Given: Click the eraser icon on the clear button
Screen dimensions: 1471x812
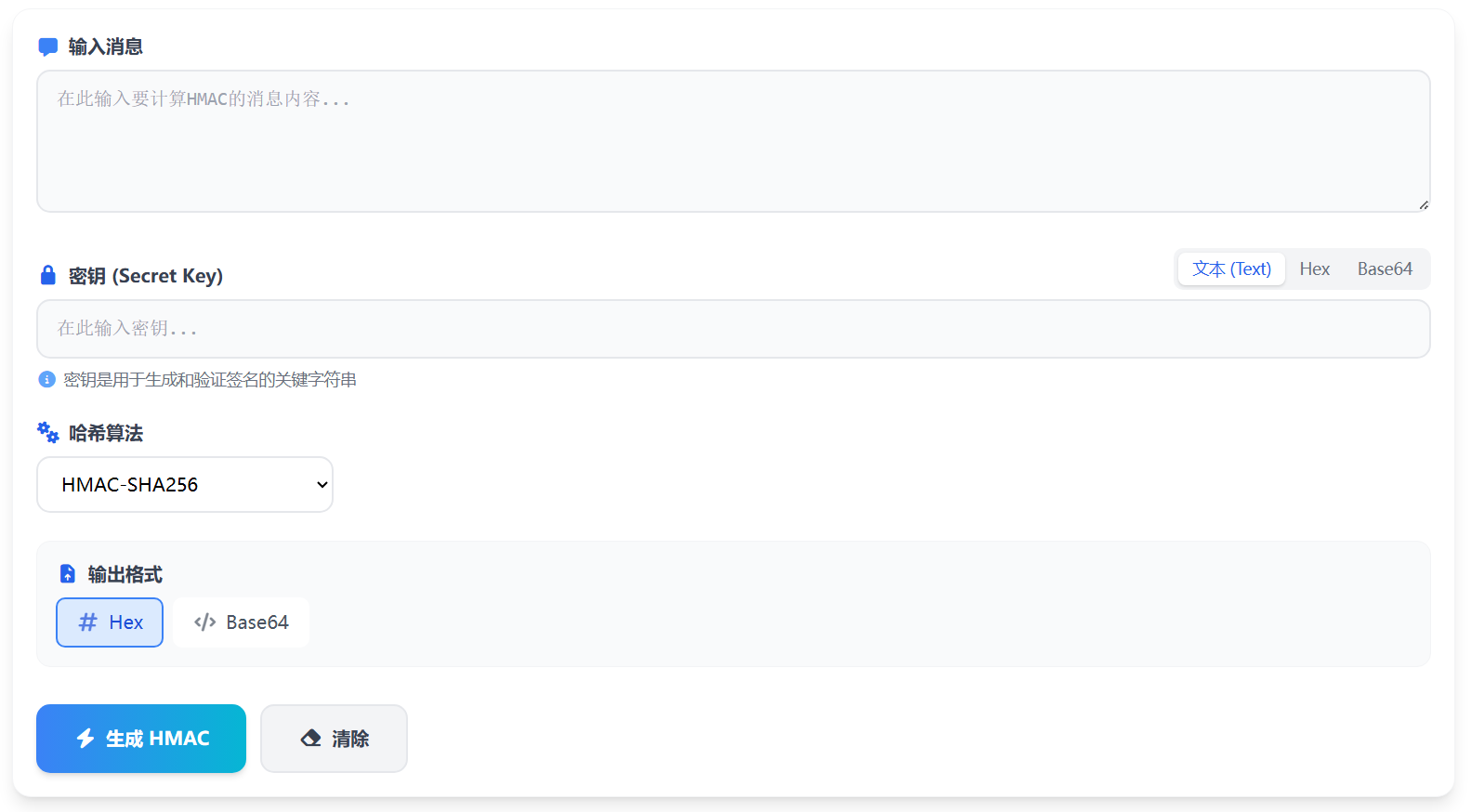Looking at the screenshot, I should pyautogui.click(x=311, y=739).
